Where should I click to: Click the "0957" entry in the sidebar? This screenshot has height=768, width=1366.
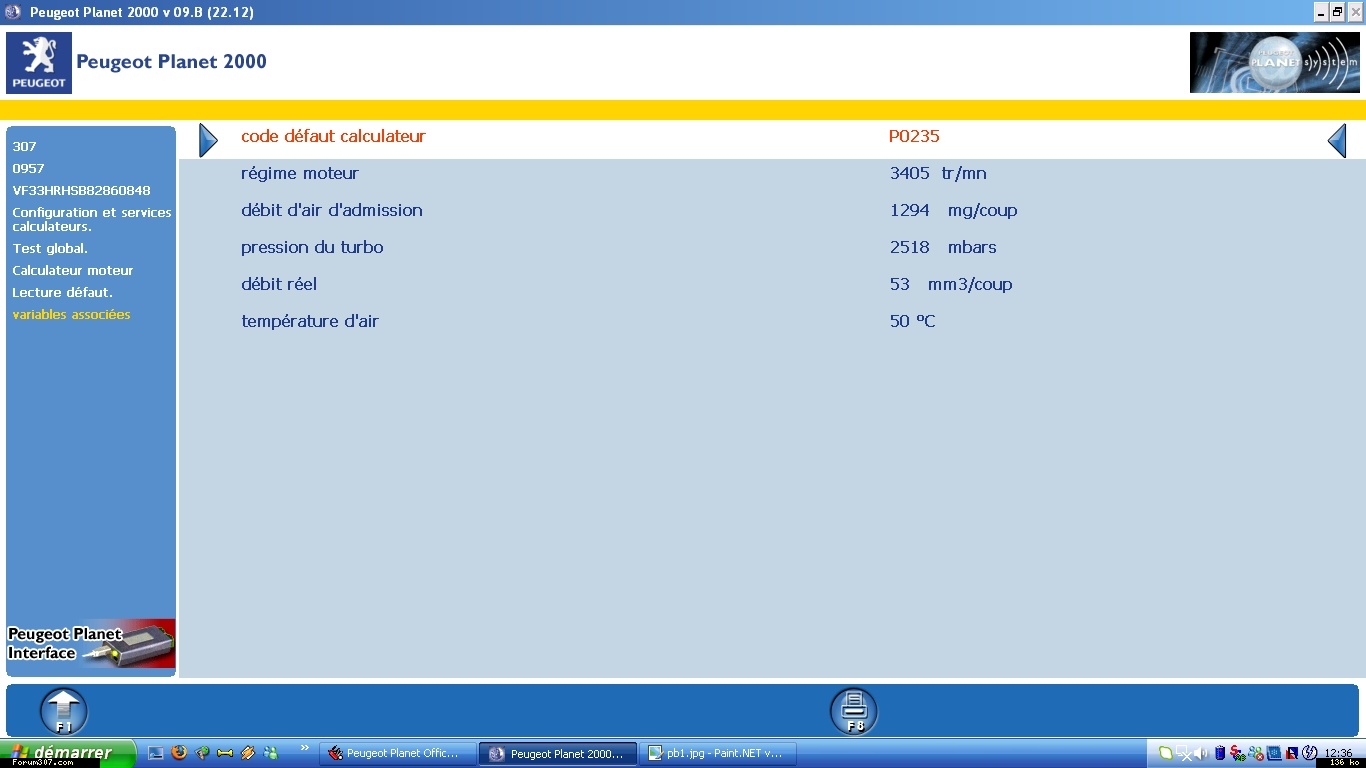click(28, 168)
